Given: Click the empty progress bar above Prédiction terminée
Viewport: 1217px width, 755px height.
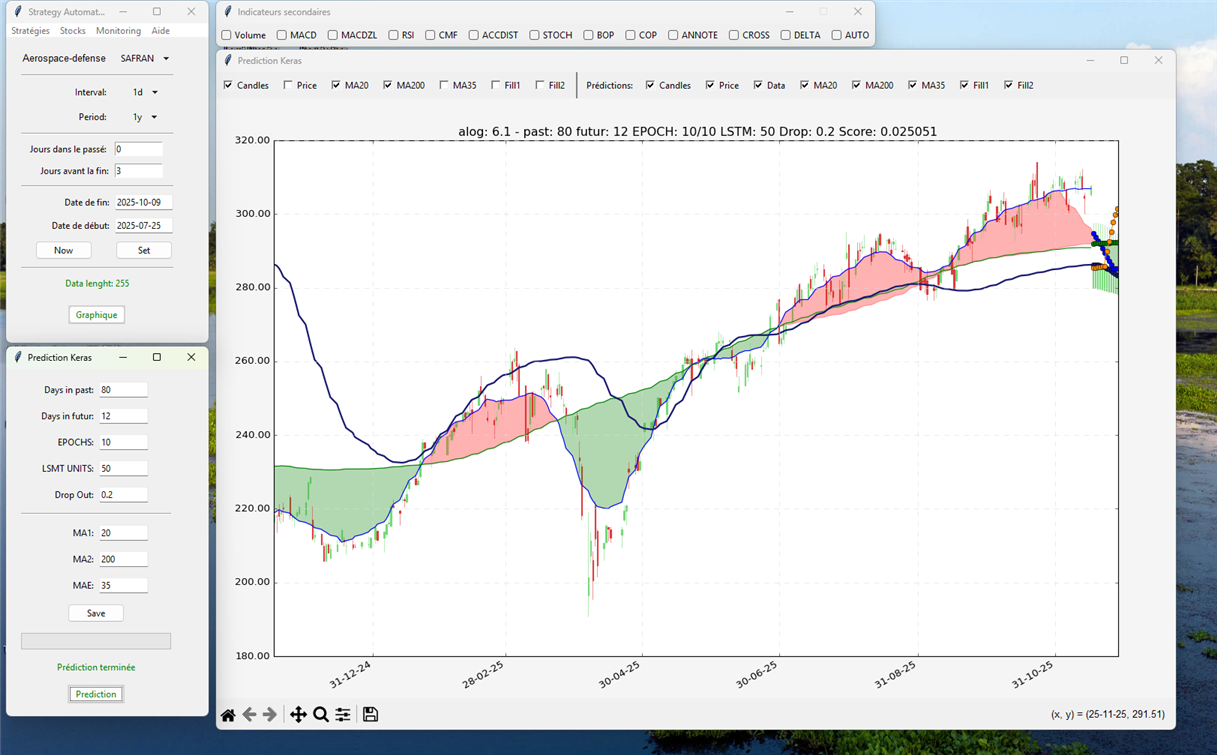Looking at the screenshot, I should coord(96,641).
